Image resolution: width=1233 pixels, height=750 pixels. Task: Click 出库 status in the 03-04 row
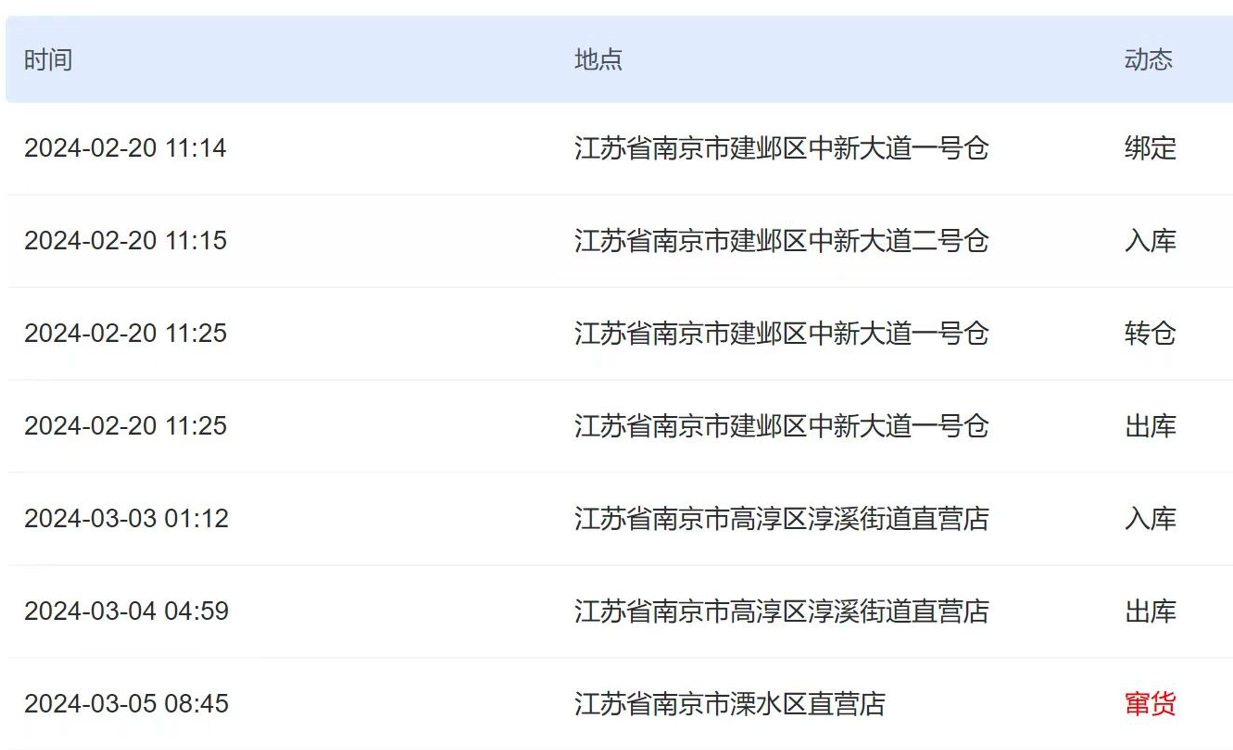tap(1150, 611)
